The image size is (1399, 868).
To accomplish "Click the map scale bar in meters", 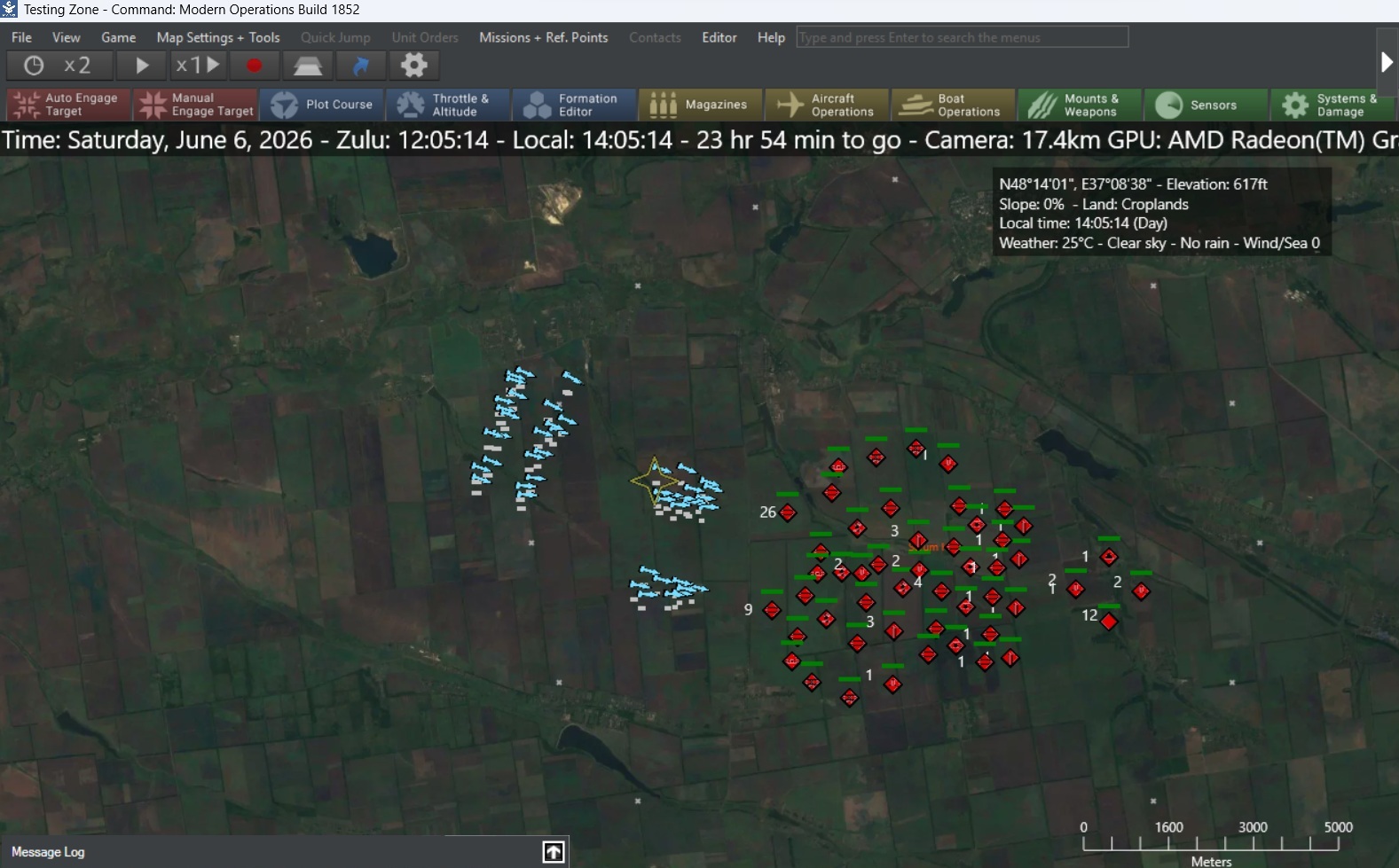I will (1212, 842).
